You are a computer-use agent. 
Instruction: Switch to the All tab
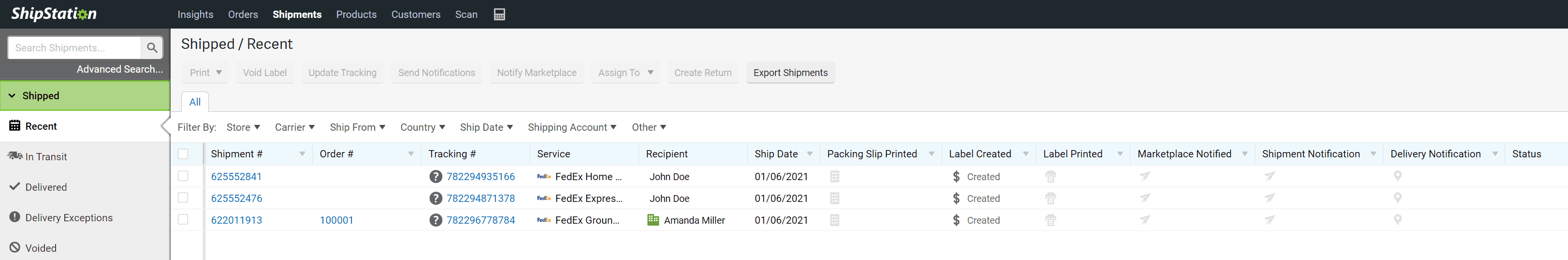(x=195, y=102)
